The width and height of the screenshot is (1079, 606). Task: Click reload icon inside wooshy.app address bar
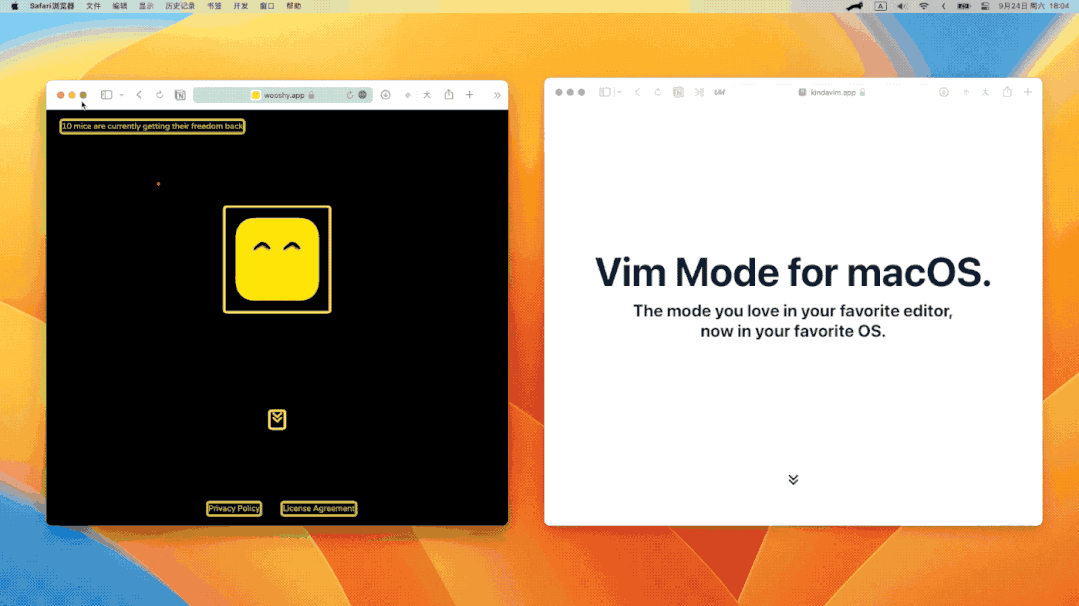click(x=350, y=95)
